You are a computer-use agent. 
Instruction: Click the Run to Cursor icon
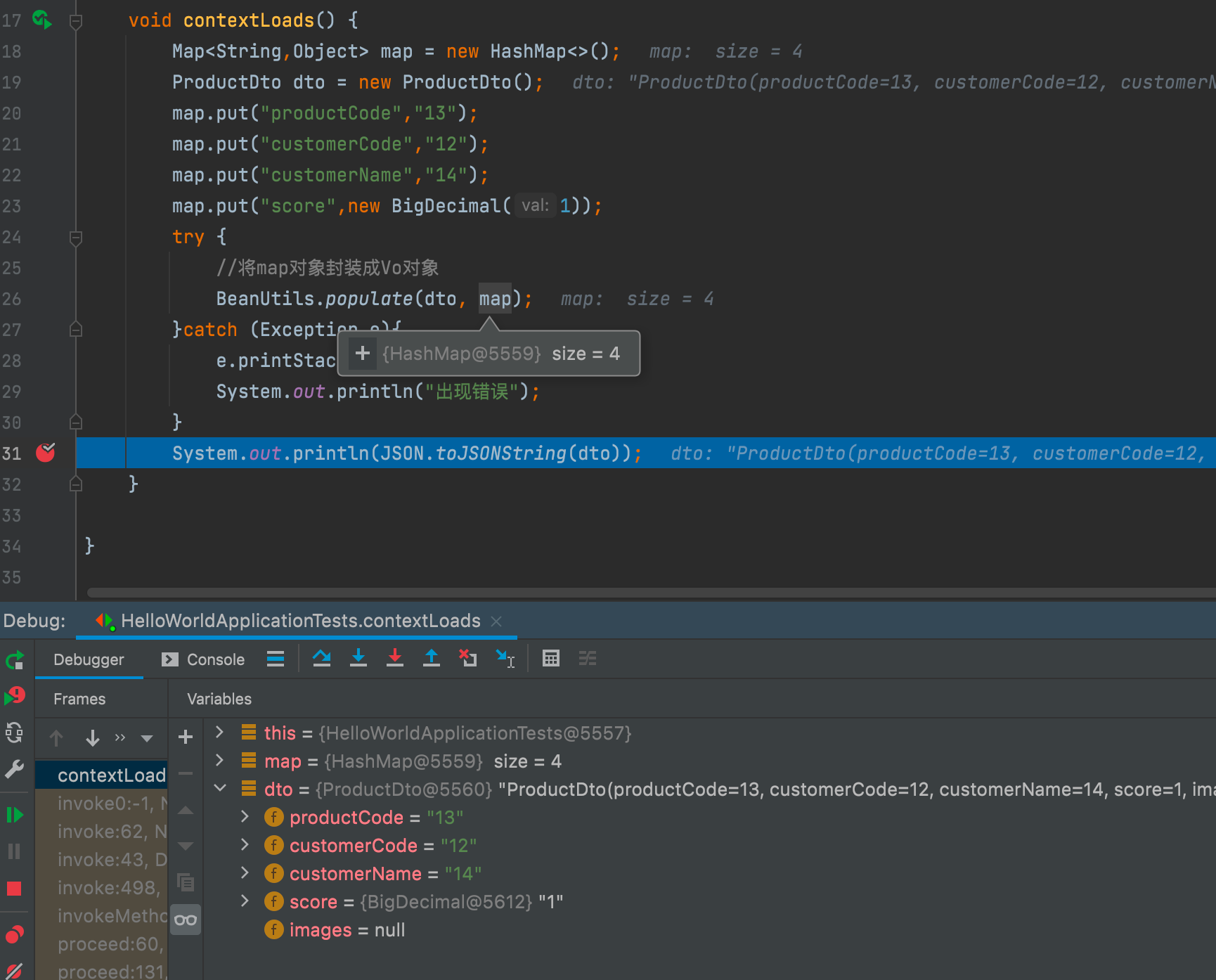click(x=505, y=659)
